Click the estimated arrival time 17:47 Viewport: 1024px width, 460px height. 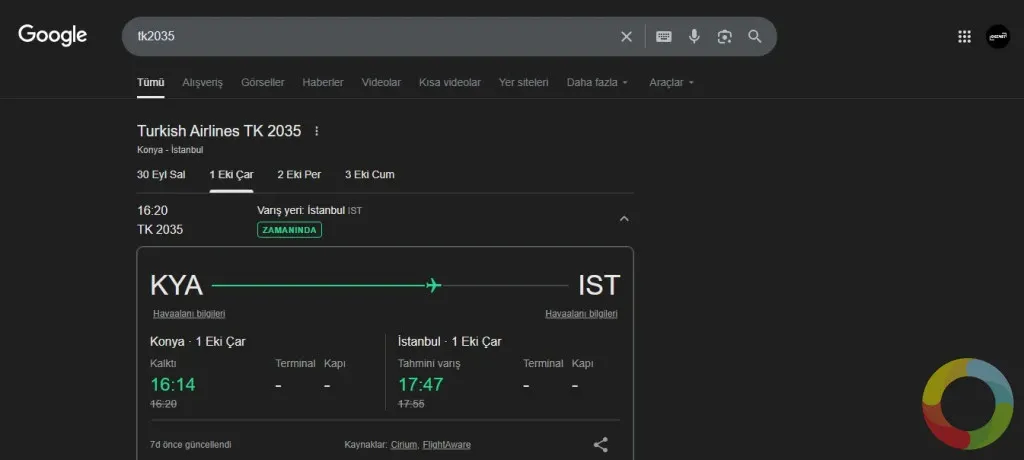(421, 384)
